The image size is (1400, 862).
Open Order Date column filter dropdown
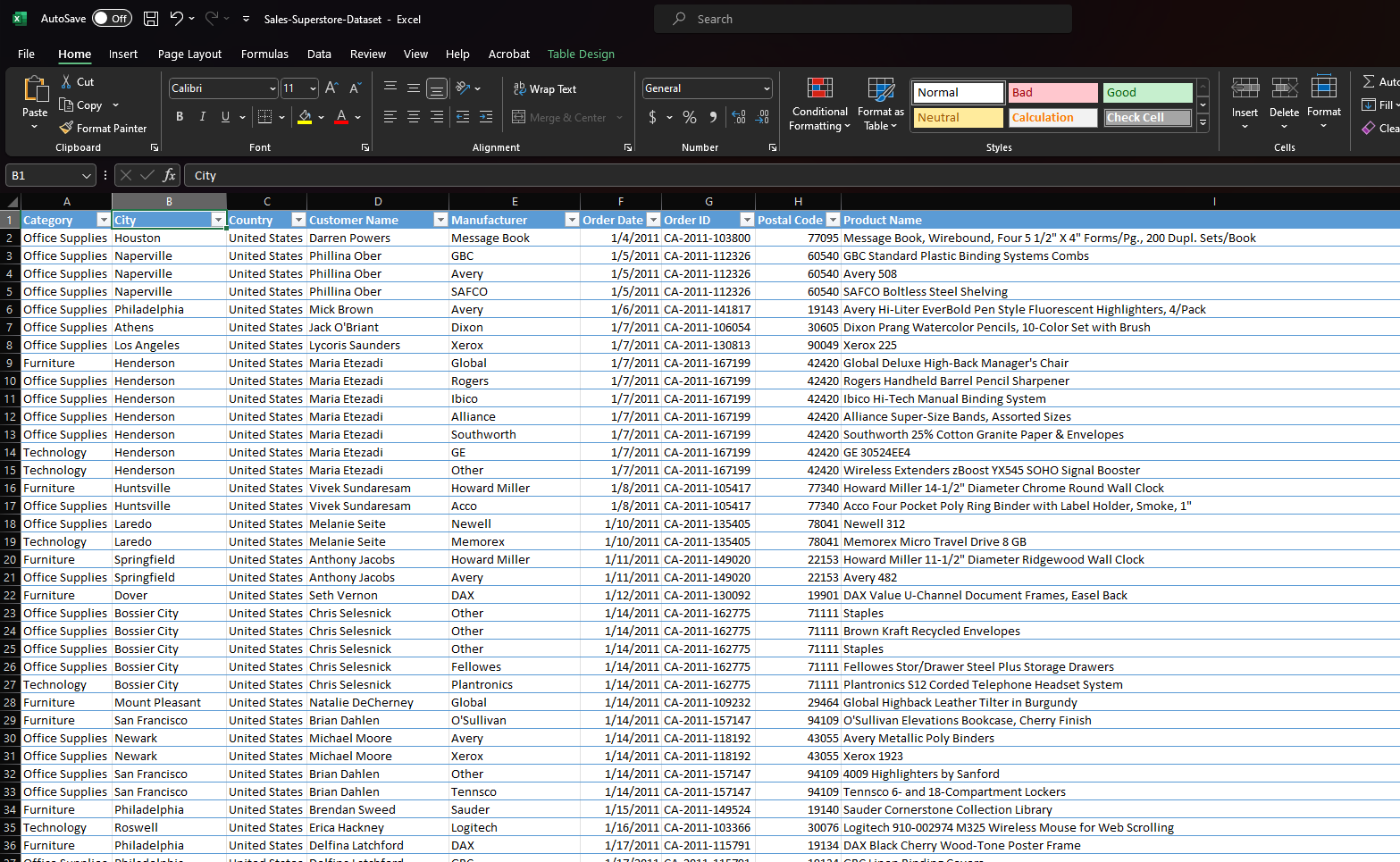pos(653,220)
